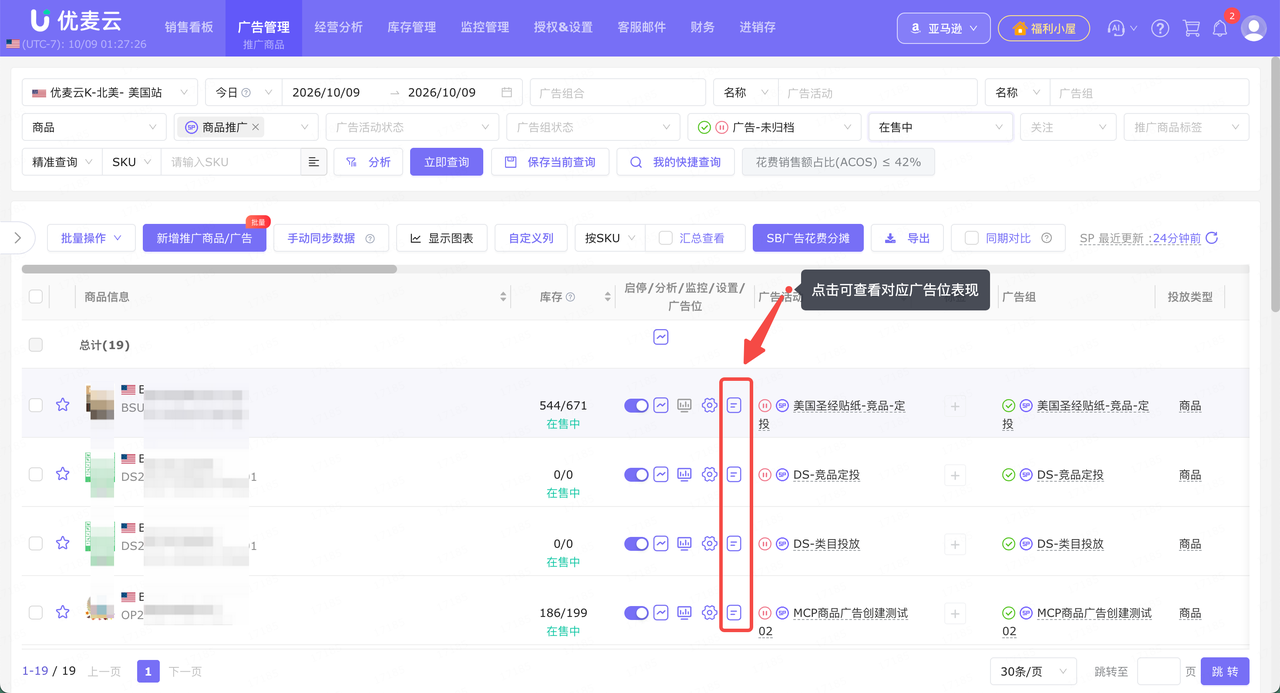This screenshot has height=693, width=1280.
Task: Open the help question mark icon
Action: (x=1160, y=28)
